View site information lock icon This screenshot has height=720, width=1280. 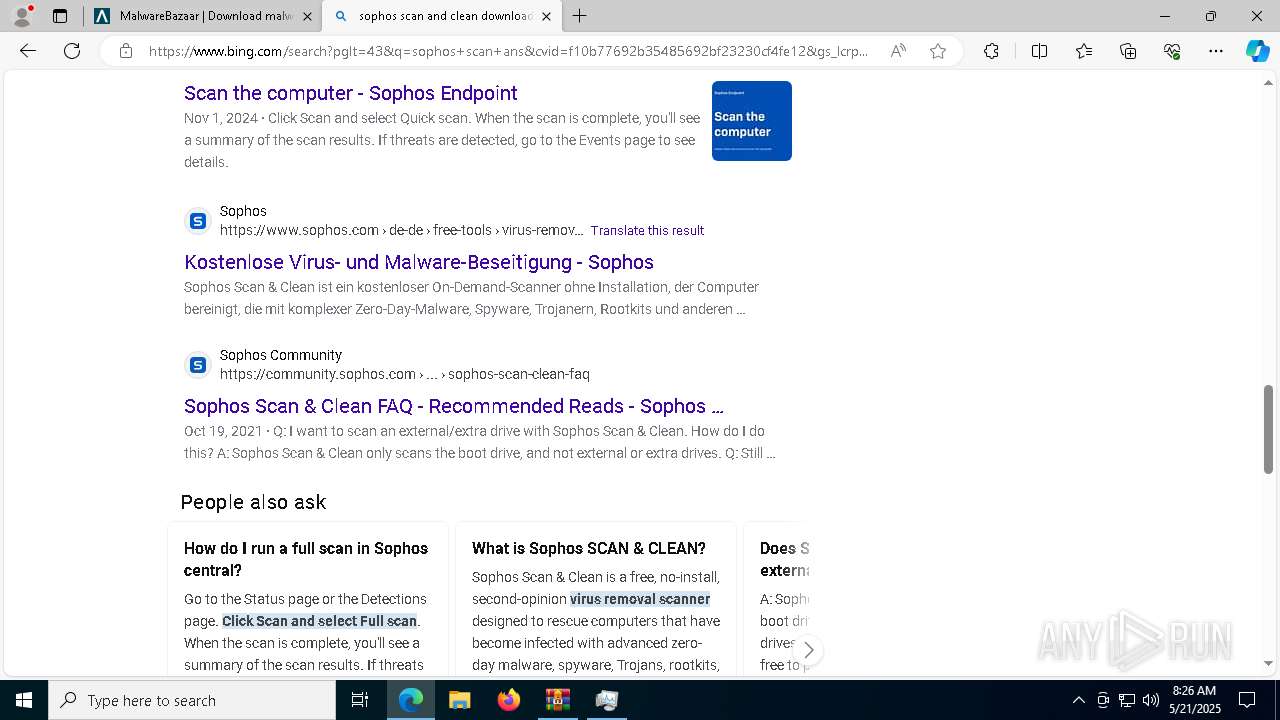[125, 51]
